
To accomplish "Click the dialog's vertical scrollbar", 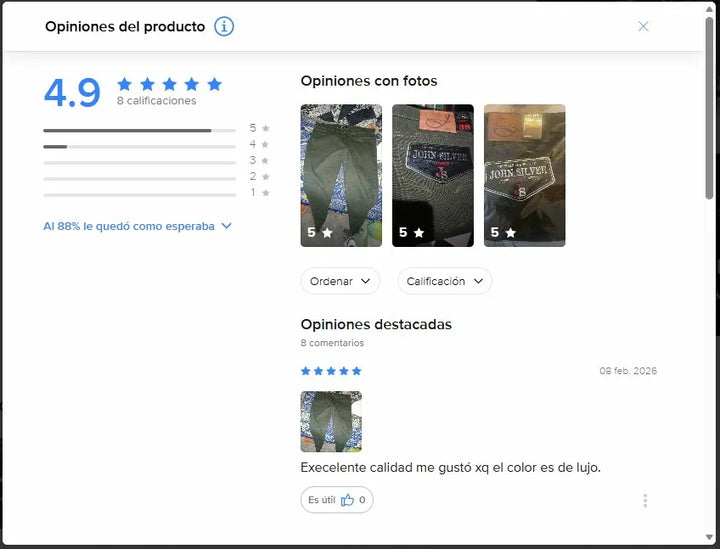I will point(709,100).
